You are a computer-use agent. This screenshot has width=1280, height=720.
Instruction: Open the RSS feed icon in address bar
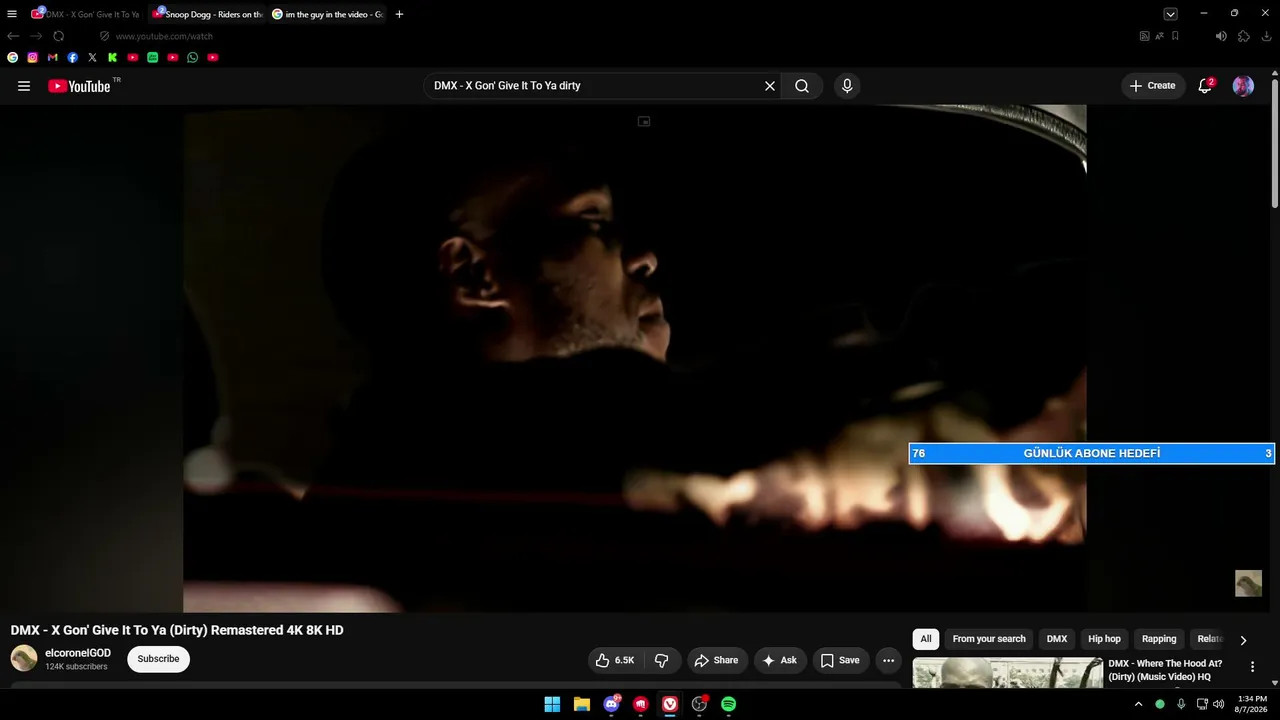pos(1145,36)
